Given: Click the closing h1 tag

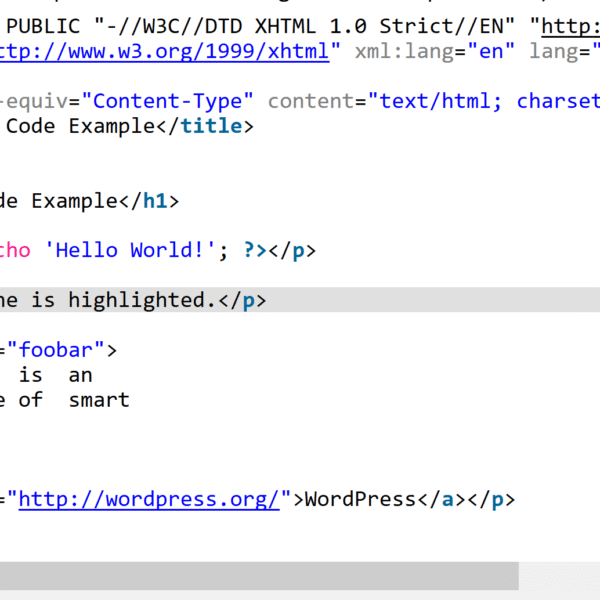Looking at the screenshot, I should pos(149,201).
